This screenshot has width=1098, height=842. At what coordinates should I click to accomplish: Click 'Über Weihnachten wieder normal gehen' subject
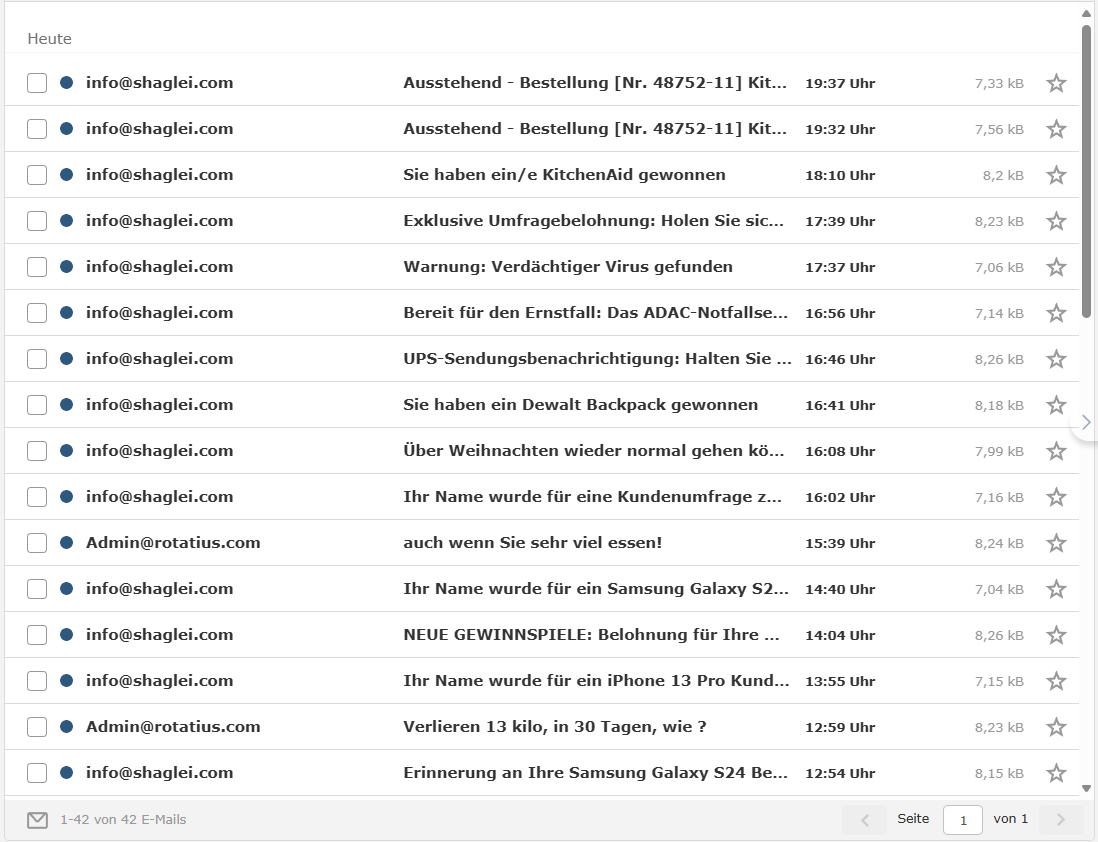click(594, 450)
